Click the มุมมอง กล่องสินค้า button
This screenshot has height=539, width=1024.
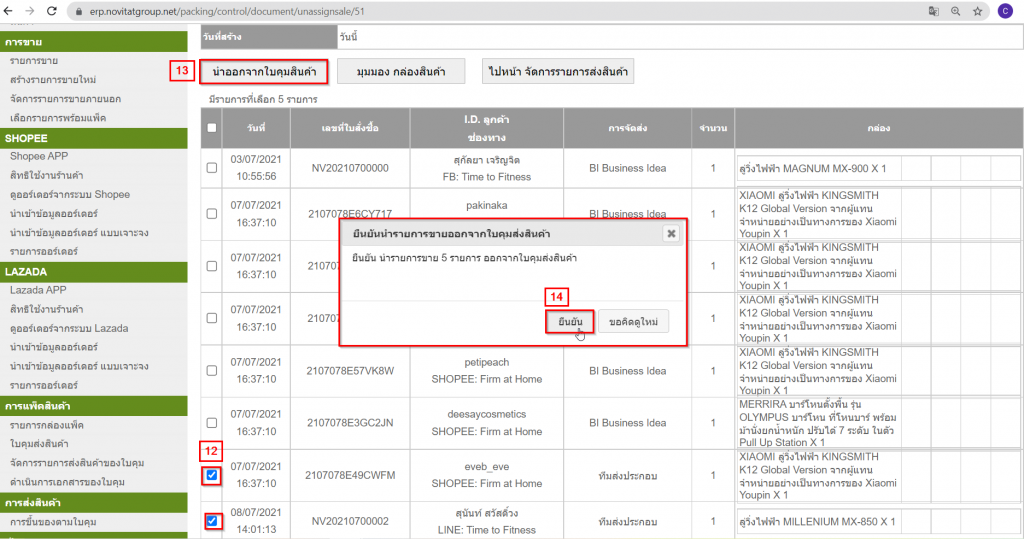click(x=400, y=72)
